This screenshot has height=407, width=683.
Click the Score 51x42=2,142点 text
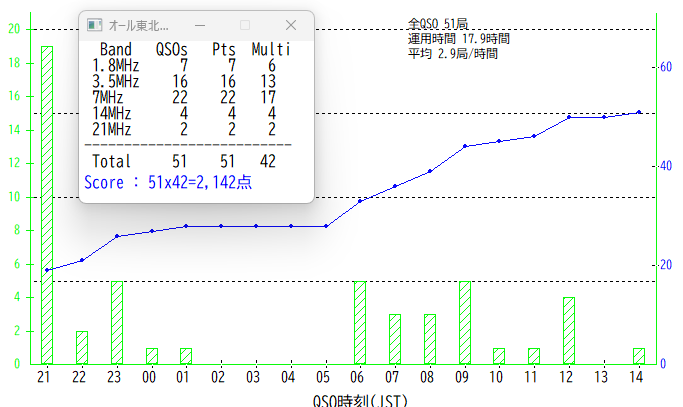tap(168, 183)
